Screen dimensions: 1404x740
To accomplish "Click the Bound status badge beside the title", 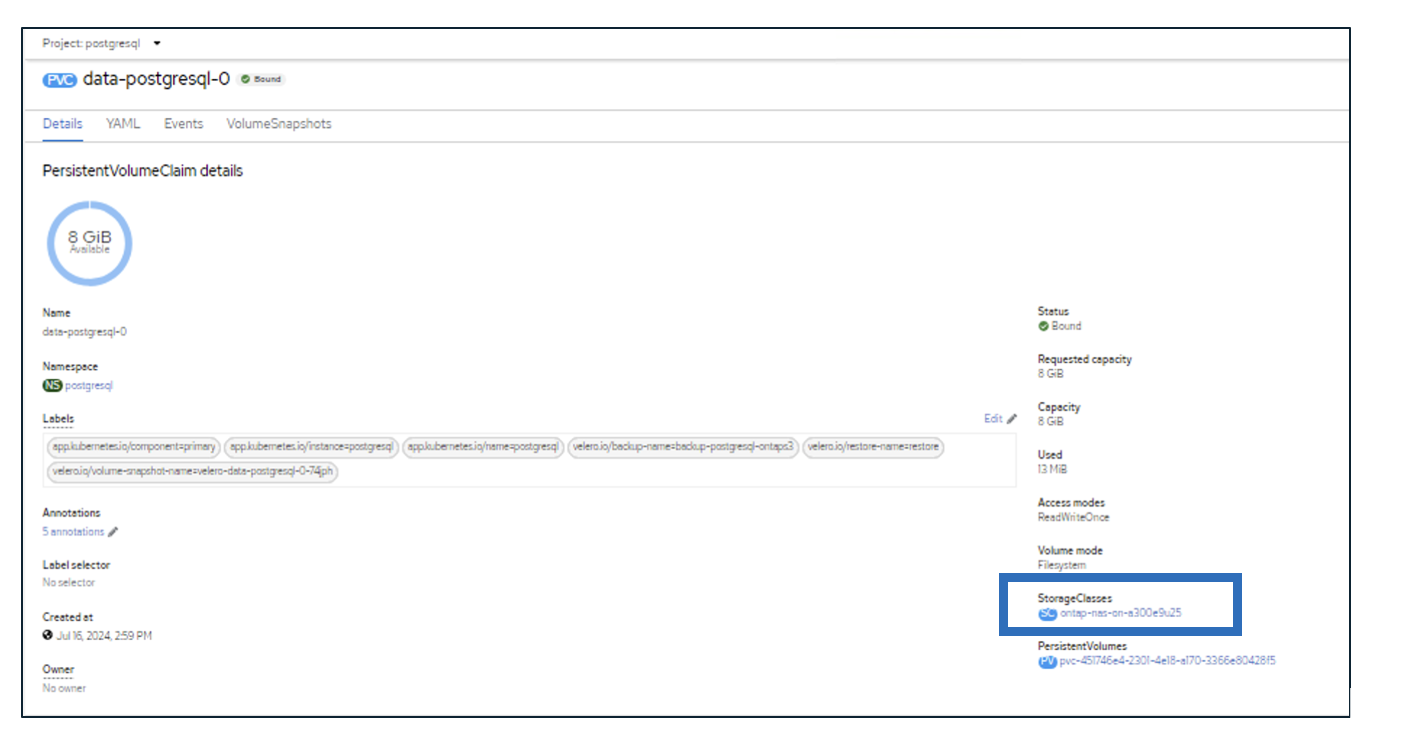I will click(x=261, y=80).
